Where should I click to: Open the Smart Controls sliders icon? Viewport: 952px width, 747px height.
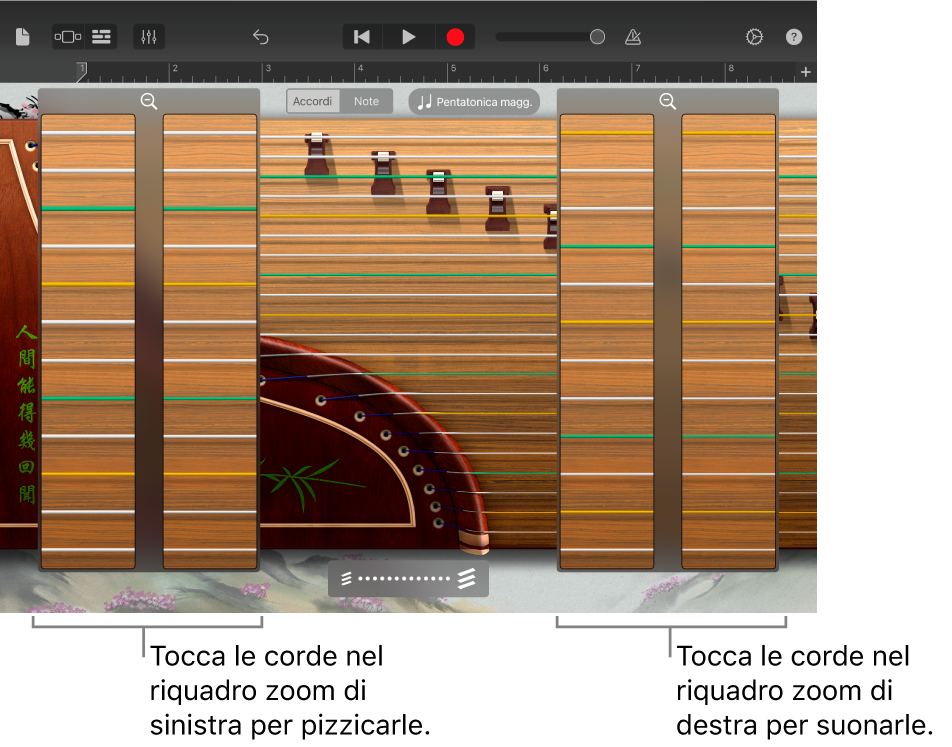tap(149, 36)
